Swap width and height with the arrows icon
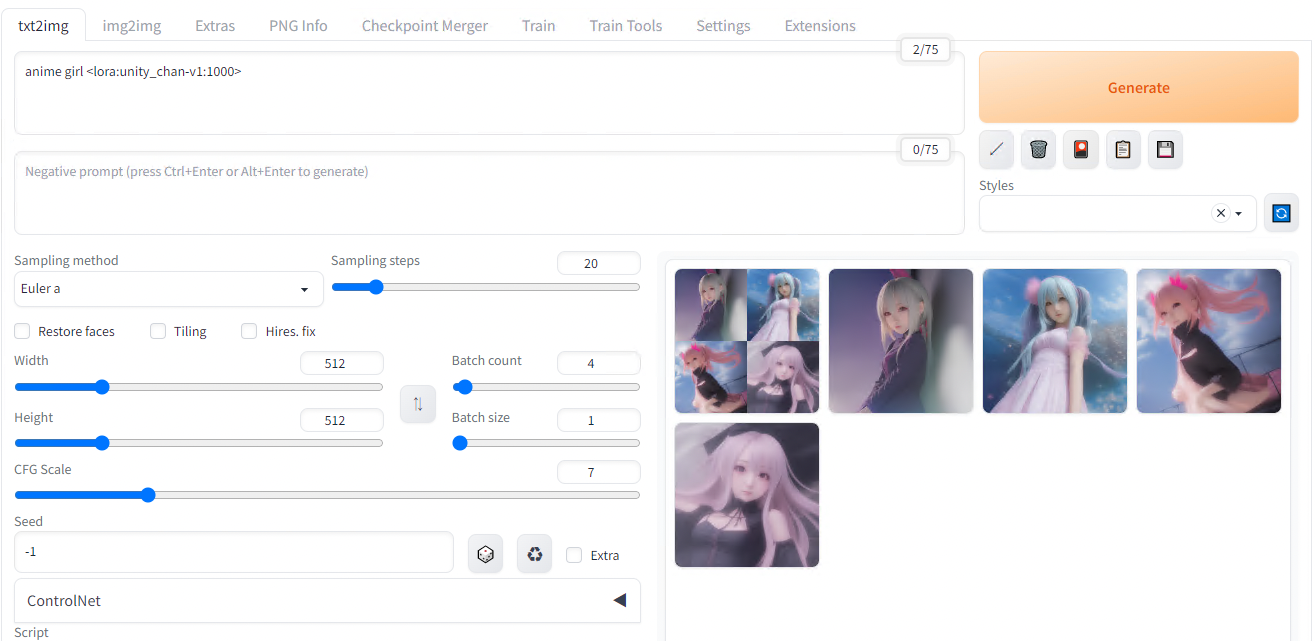The height and width of the screenshot is (641, 1315). (418, 404)
